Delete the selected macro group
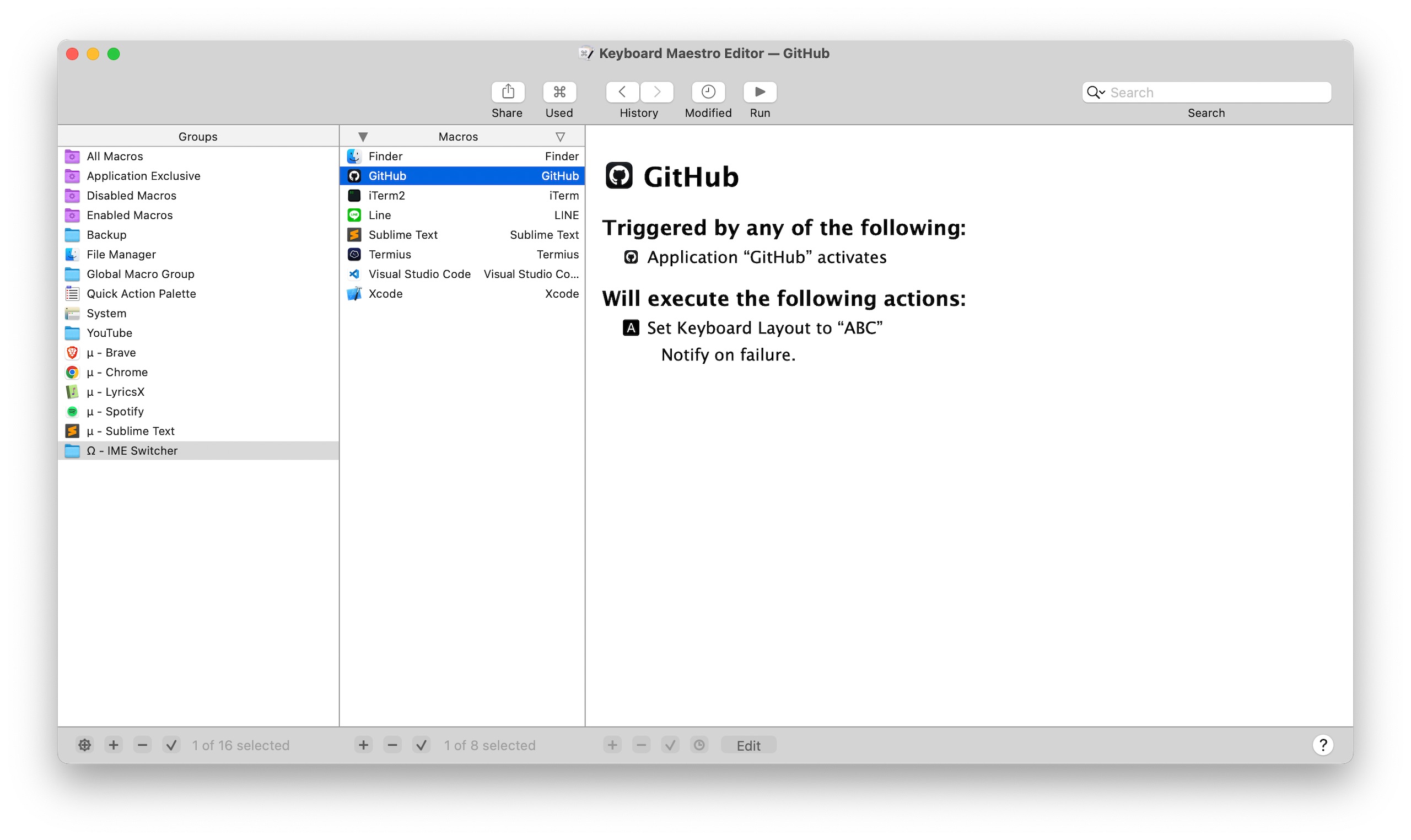Viewport: 1411px width, 840px height. 143,745
